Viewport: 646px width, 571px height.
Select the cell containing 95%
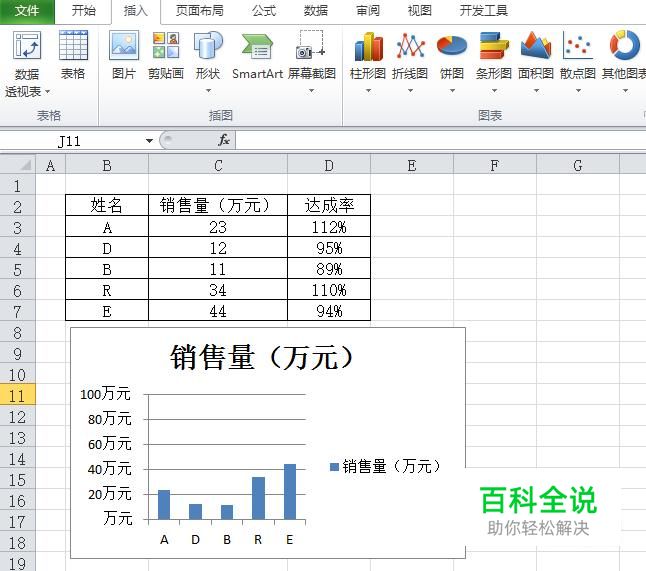[329, 248]
